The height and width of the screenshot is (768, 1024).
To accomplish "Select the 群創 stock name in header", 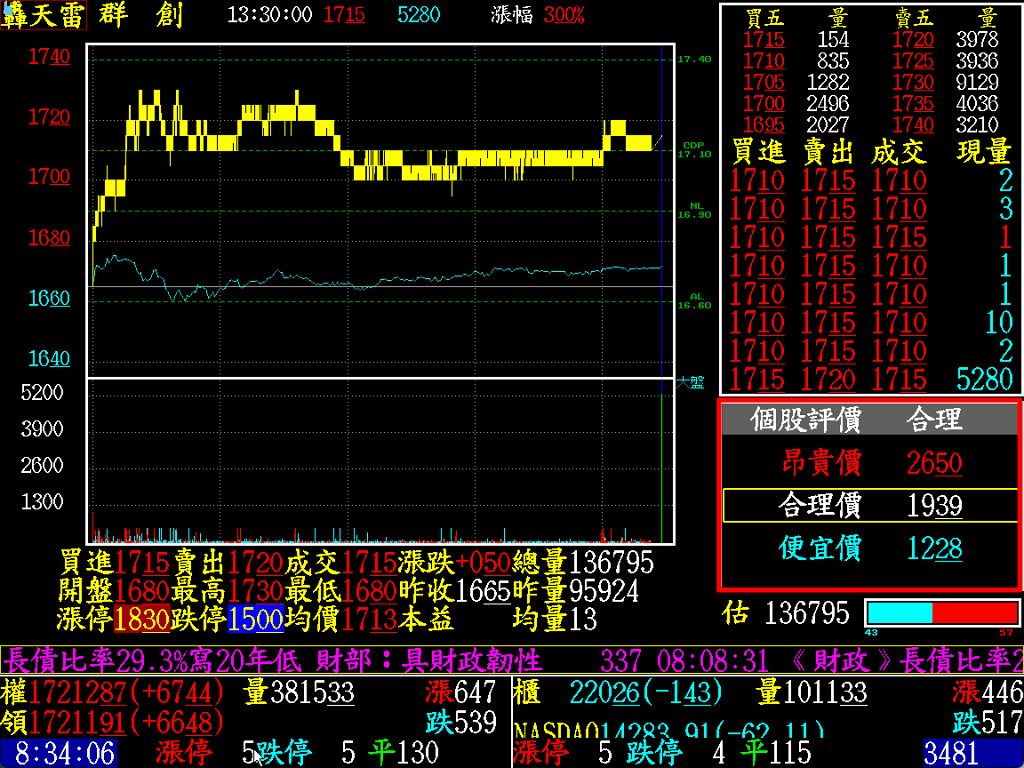I will pyautogui.click(x=141, y=15).
